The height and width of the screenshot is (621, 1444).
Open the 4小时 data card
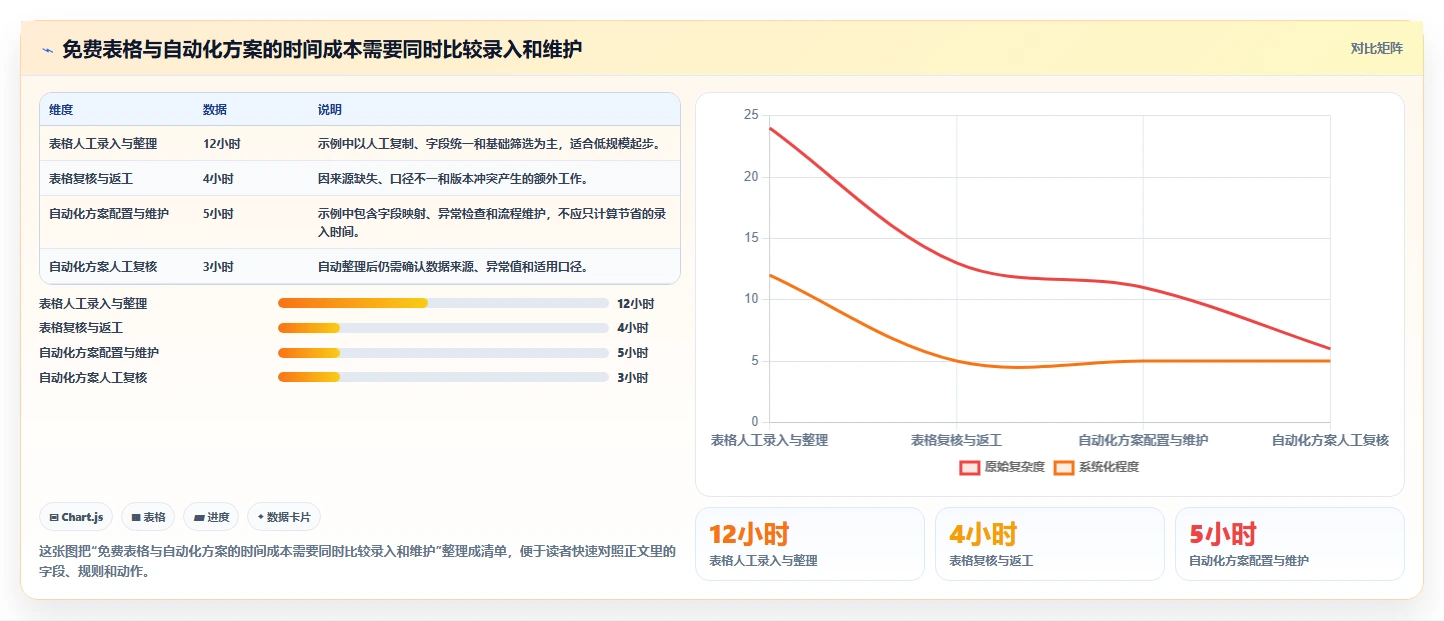1050,544
